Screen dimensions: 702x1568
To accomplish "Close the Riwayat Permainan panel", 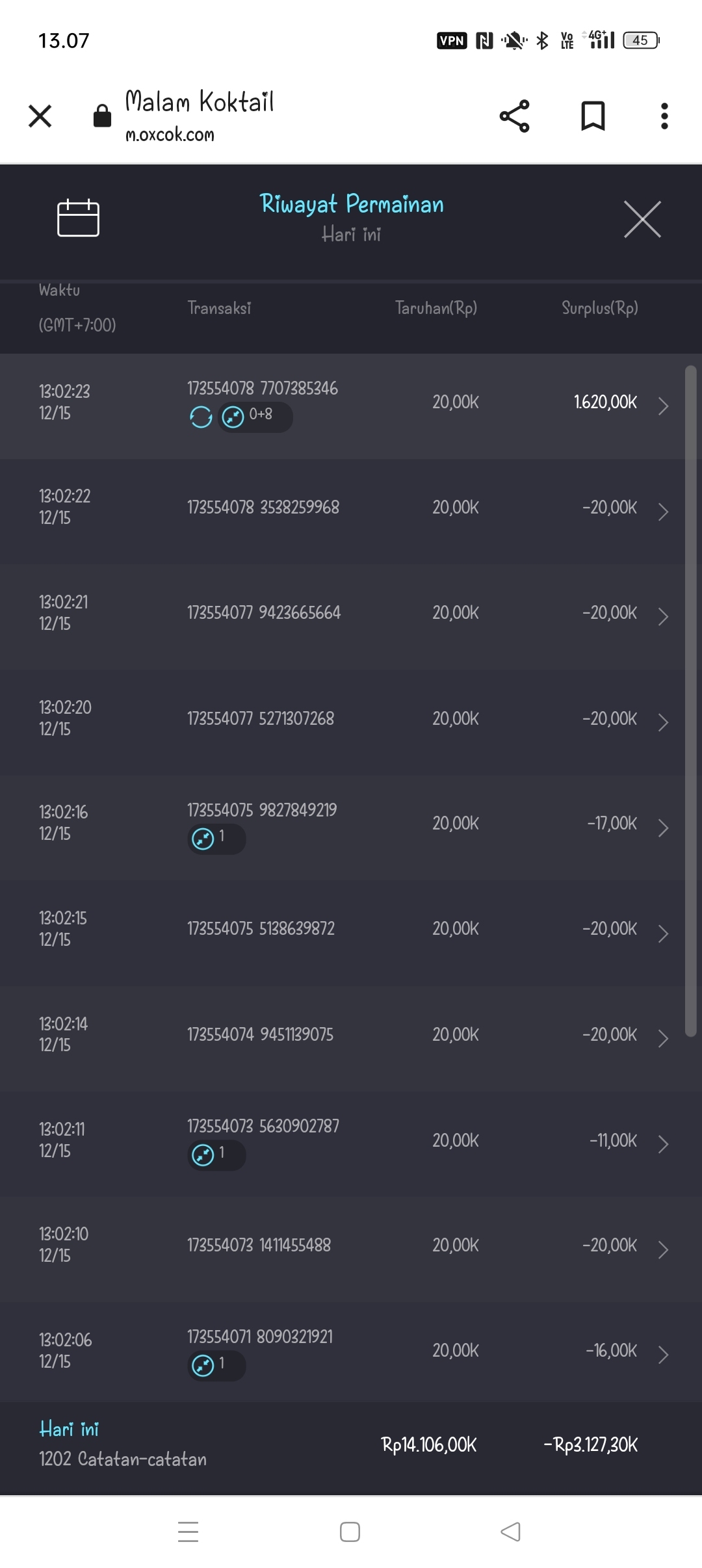I will click(x=642, y=220).
